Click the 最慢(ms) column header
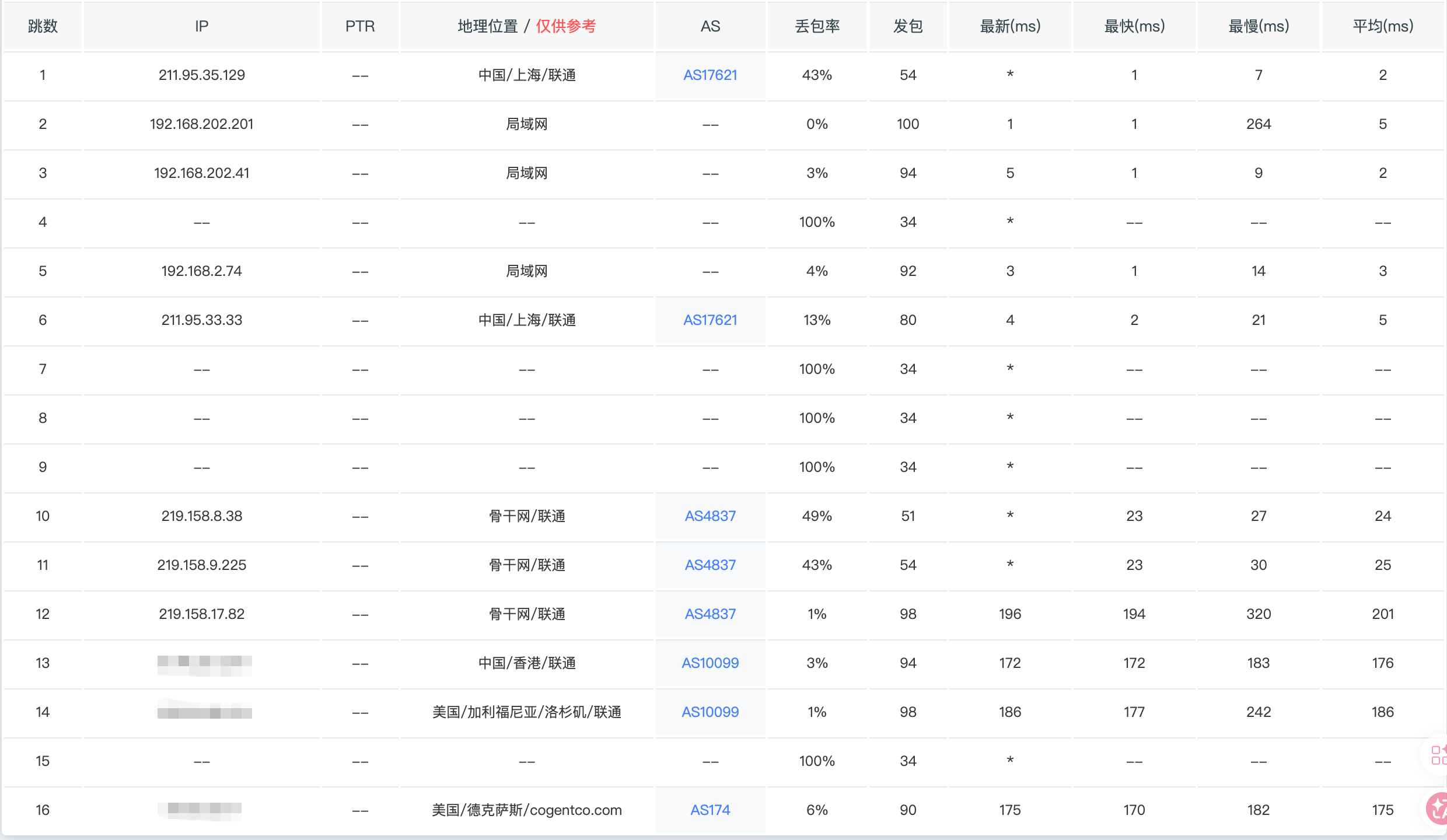 (1259, 26)
